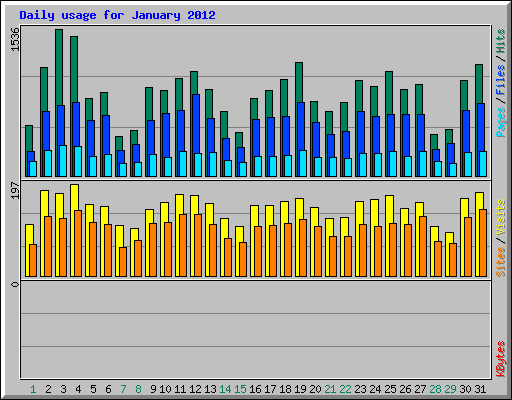Click day 11 on the x-axis
512x400 pixels.
pos(180,389)
